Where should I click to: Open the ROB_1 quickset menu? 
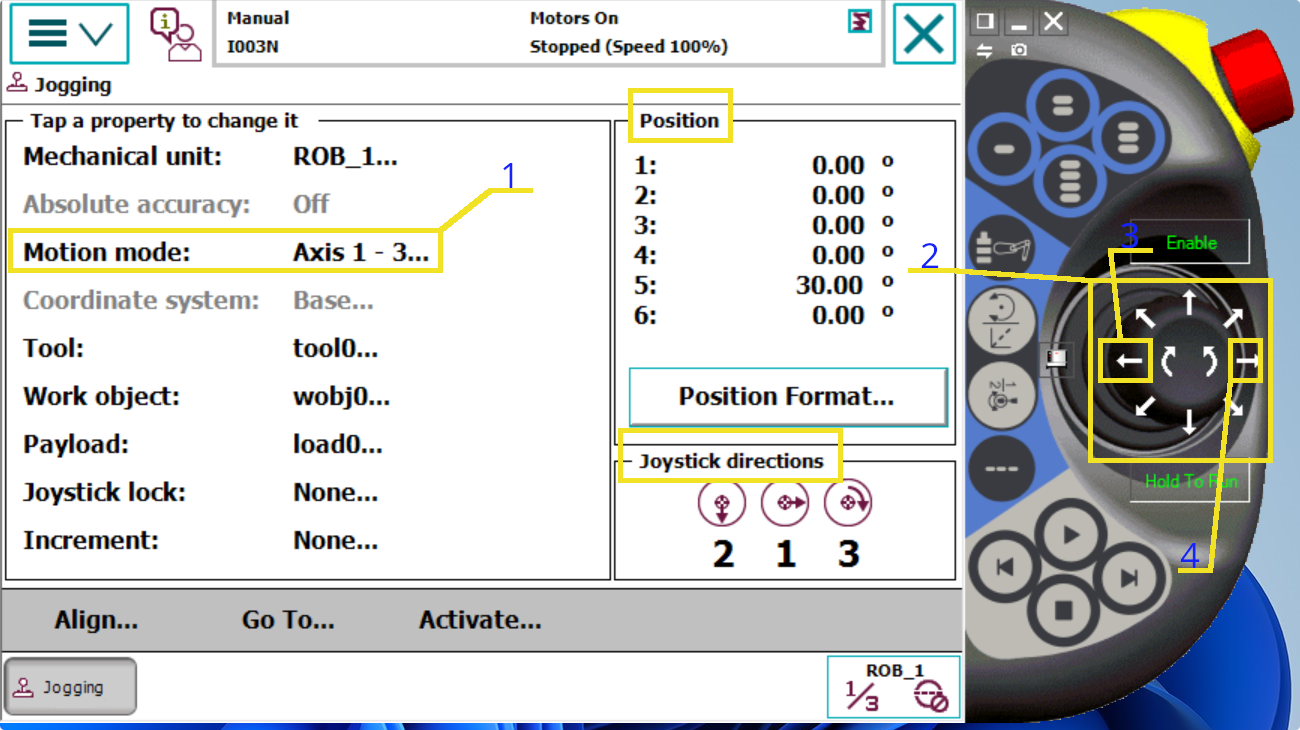[x=893, y=687]
